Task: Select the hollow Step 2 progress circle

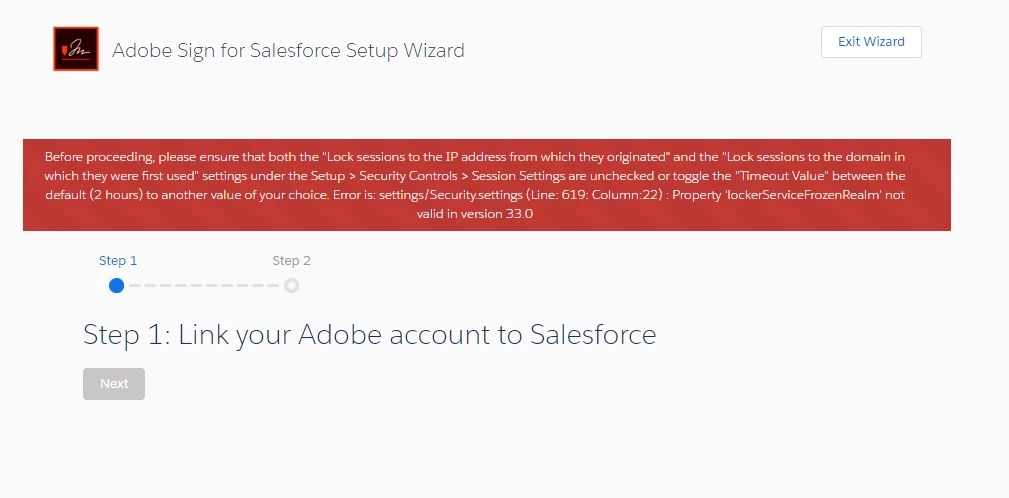Action: 291,285
